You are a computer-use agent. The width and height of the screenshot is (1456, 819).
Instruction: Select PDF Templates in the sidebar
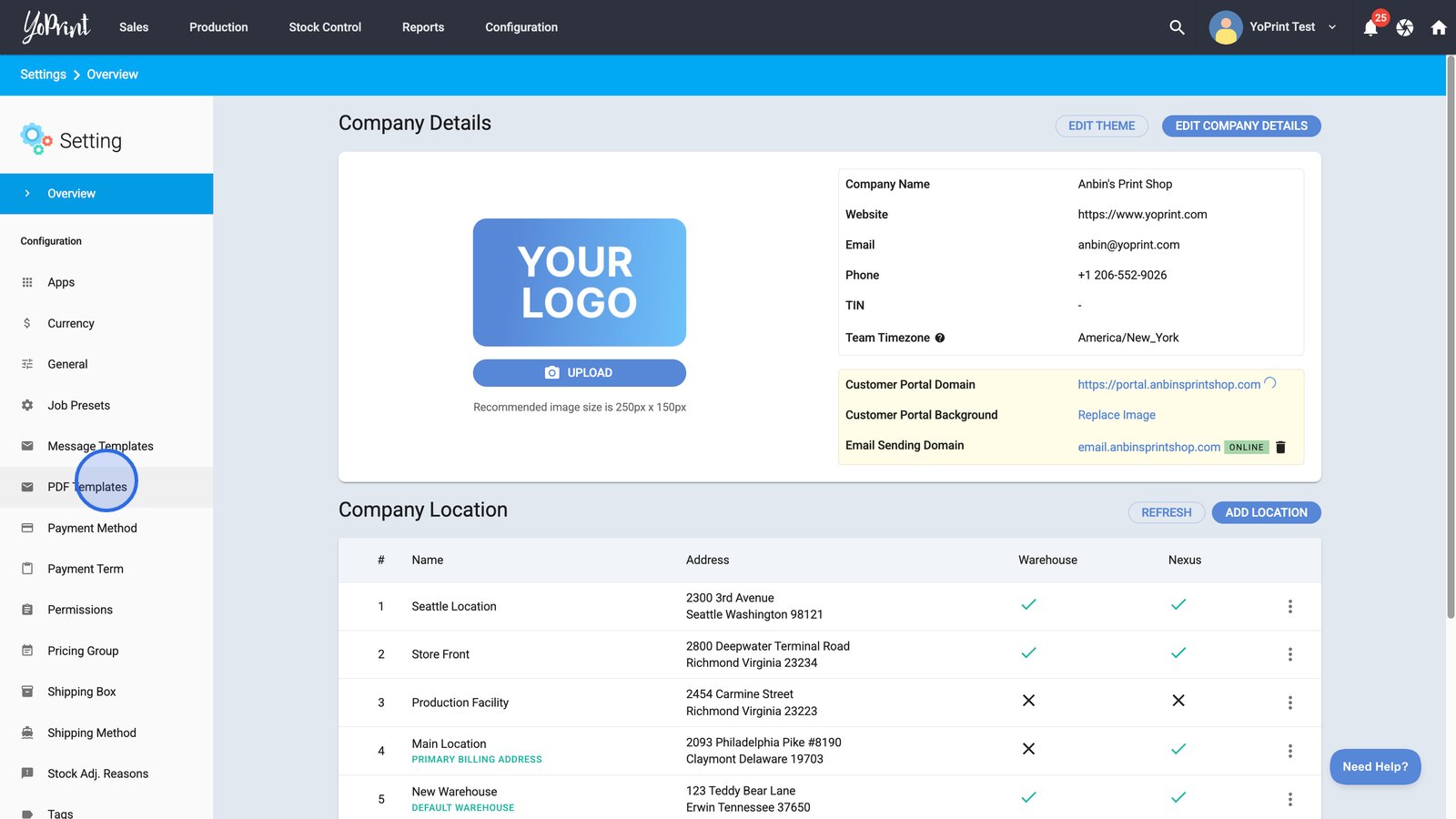coord(87,487)
